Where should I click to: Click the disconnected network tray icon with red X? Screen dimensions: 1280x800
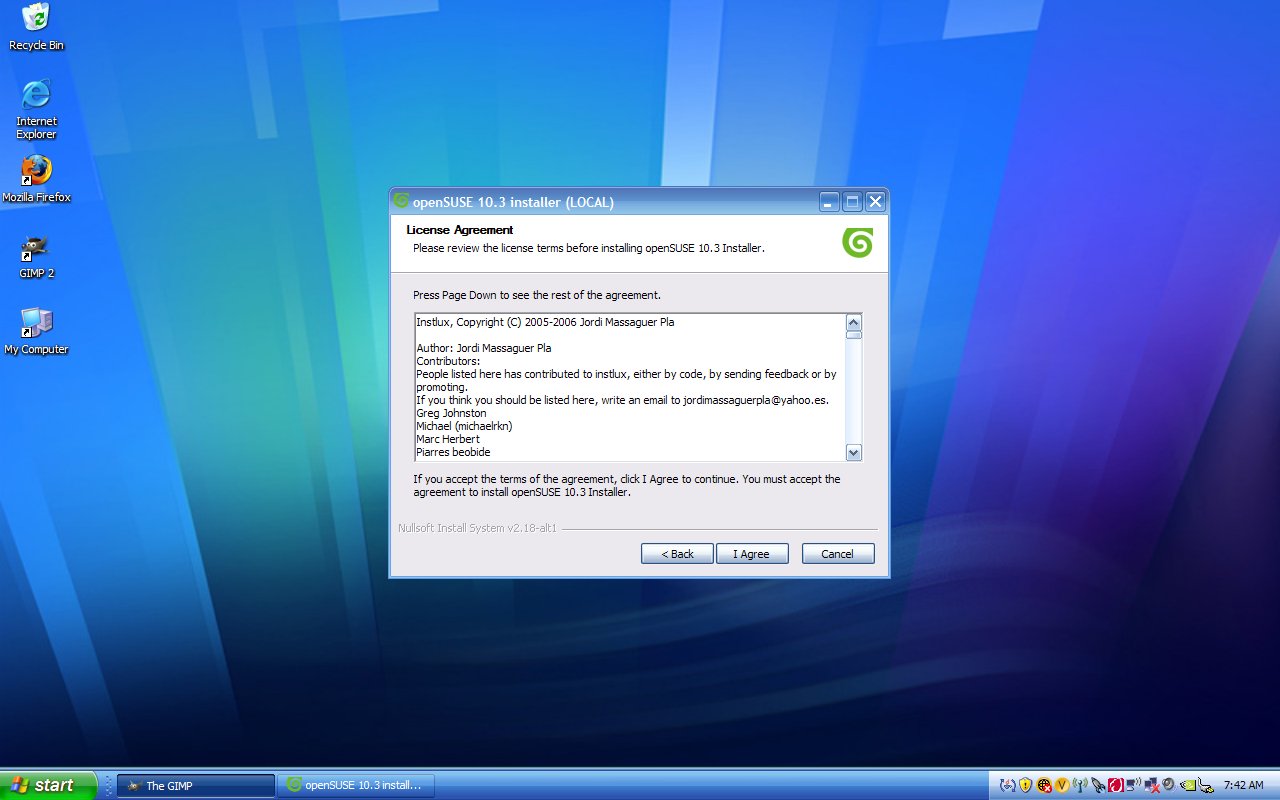pyautogui.click(x=1152, y=785)
